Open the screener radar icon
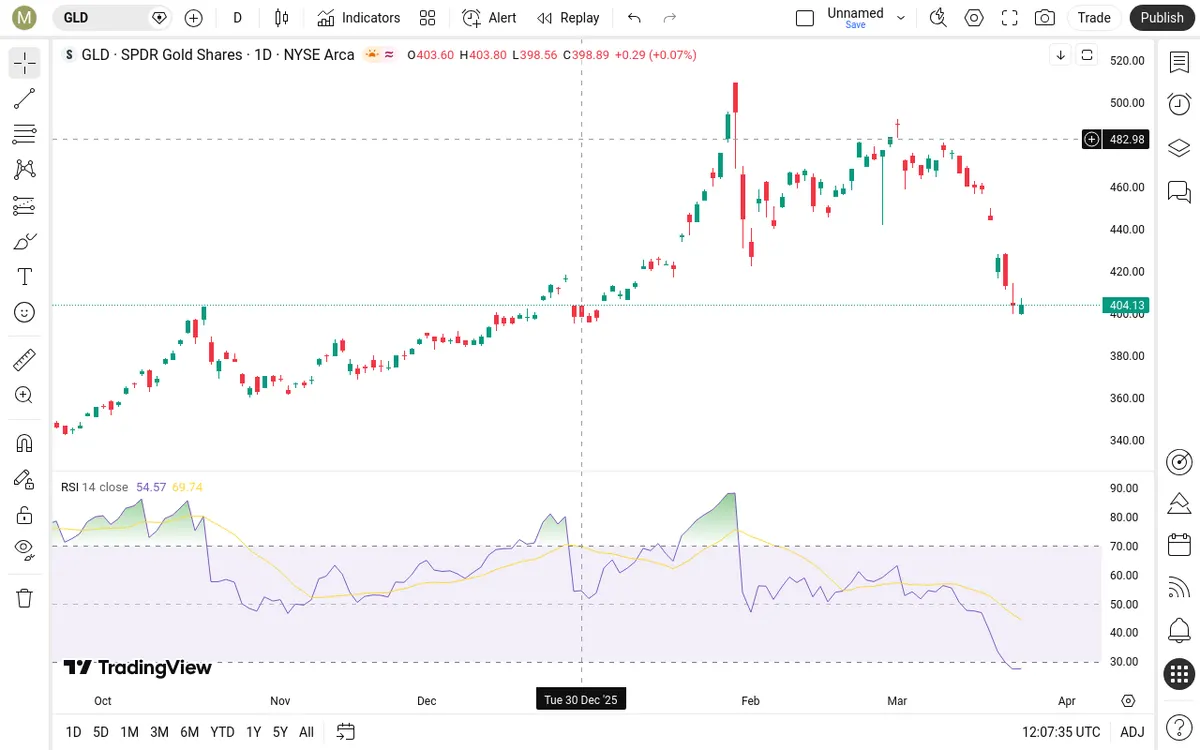This screenshot has width=1200, height=750. 1179,461
